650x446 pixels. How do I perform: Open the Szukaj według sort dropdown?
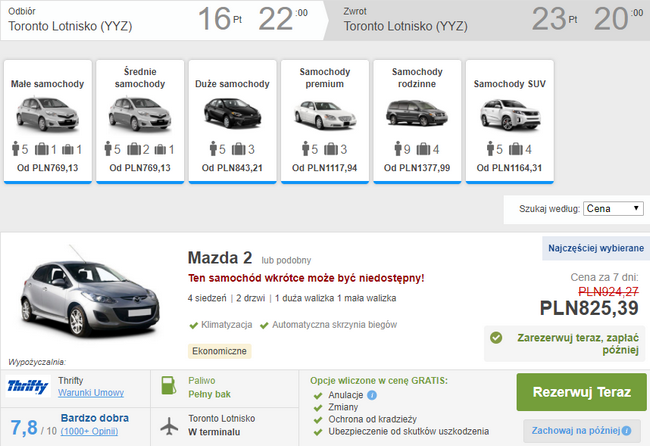click(613, 208)
